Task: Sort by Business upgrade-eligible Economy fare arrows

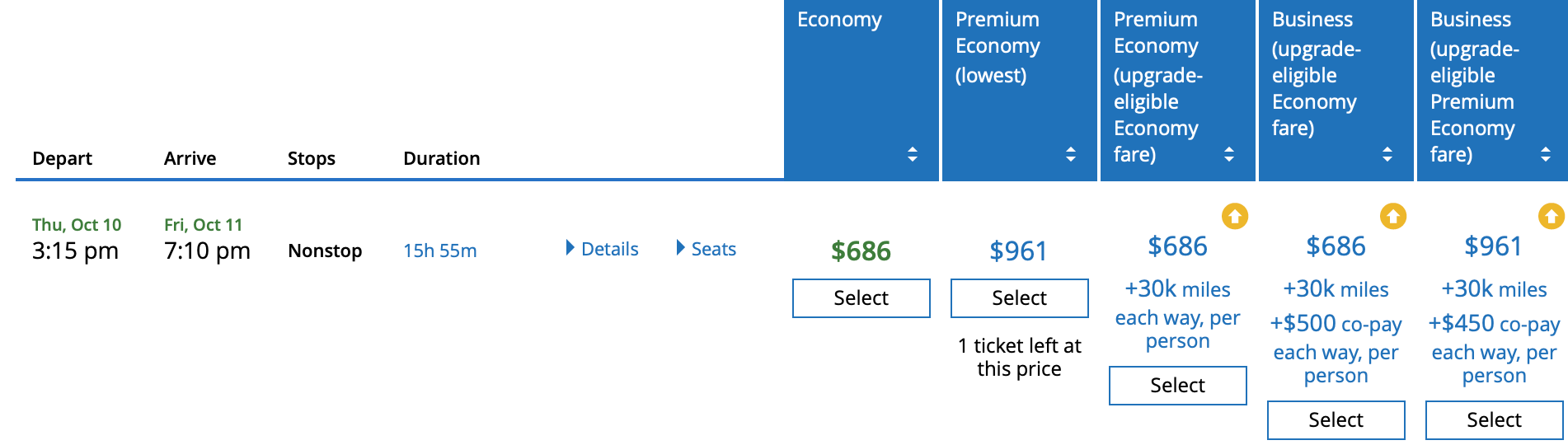Action: coord(1387,154)
